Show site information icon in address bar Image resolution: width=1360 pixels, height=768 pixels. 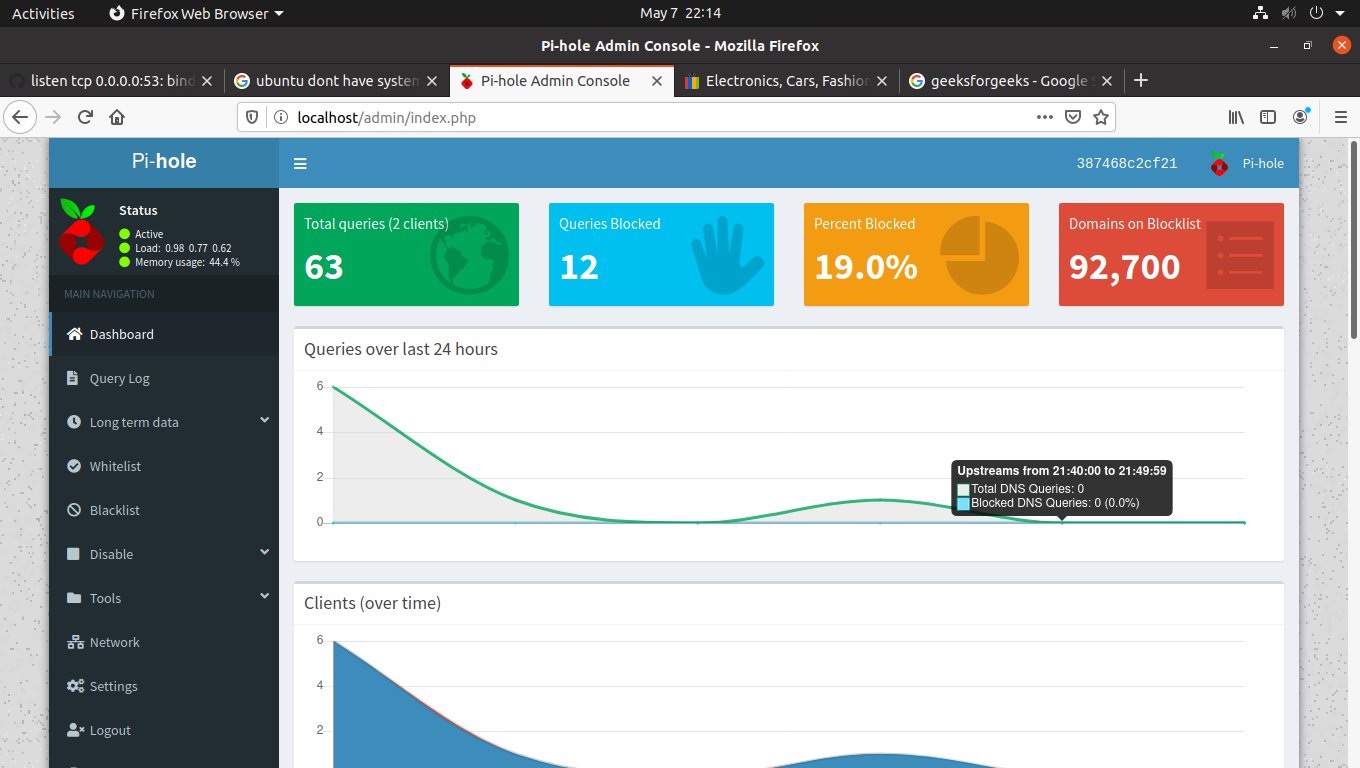tap(279, 117)
